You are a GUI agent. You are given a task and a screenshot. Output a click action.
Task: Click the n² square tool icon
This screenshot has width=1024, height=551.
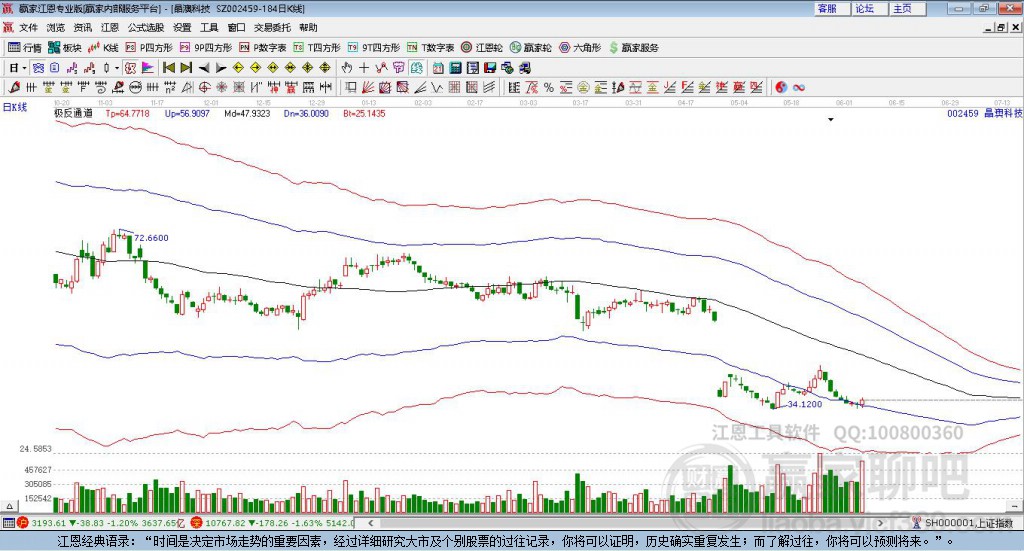(170, 87)
